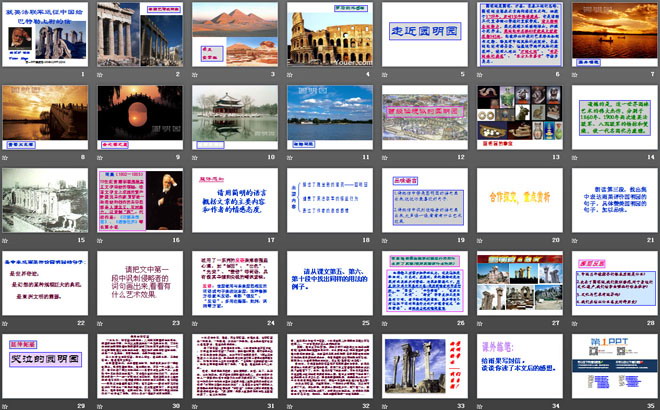Select slide 1 title slide with portrait
The height and width of the screenshot is (410, 660).
pyautogui.click(x=45, y=34)
